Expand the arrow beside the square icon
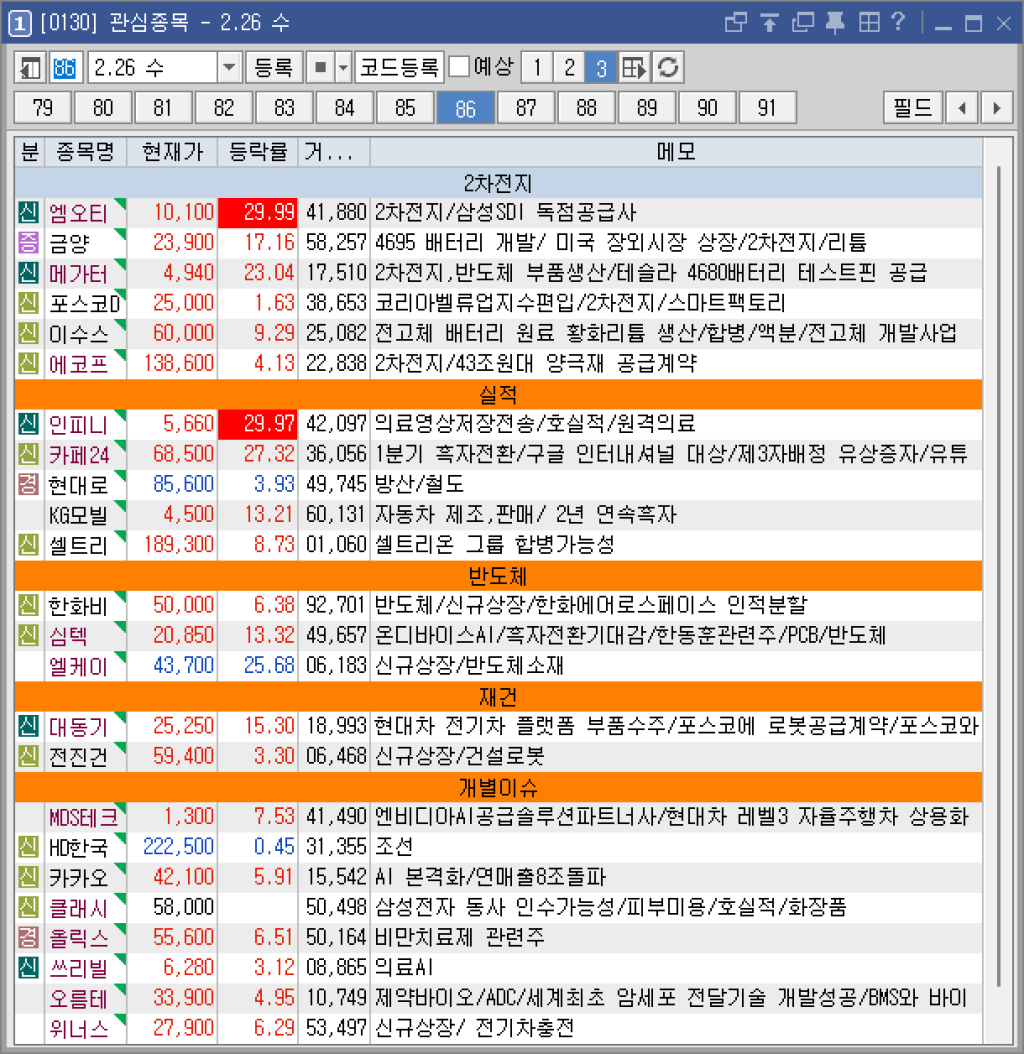The width and height of the screenshot is (1024, 1054). [x=343, y=67]
